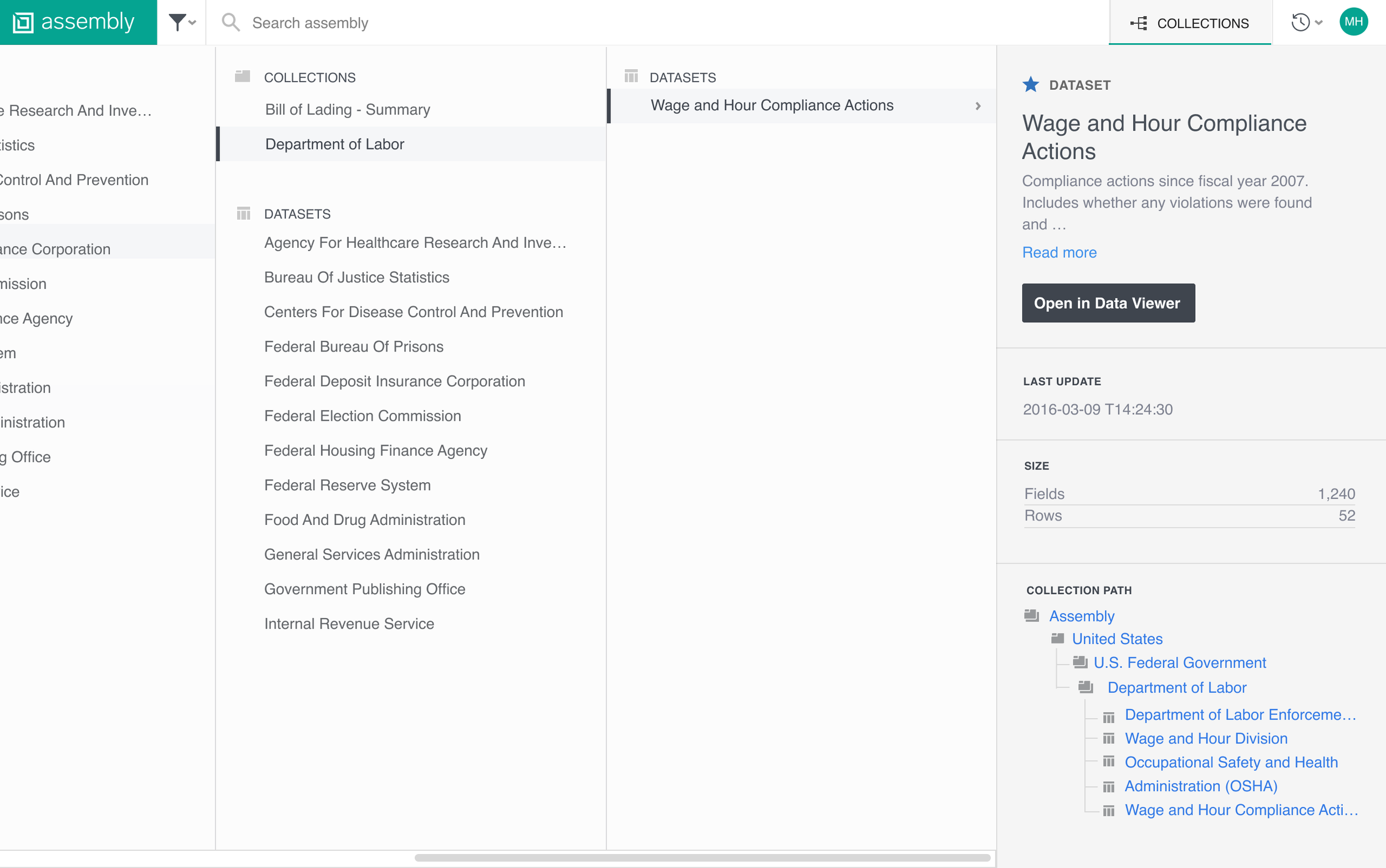
Task: Open Internal Revenue Service
Action: click(349, 624)
